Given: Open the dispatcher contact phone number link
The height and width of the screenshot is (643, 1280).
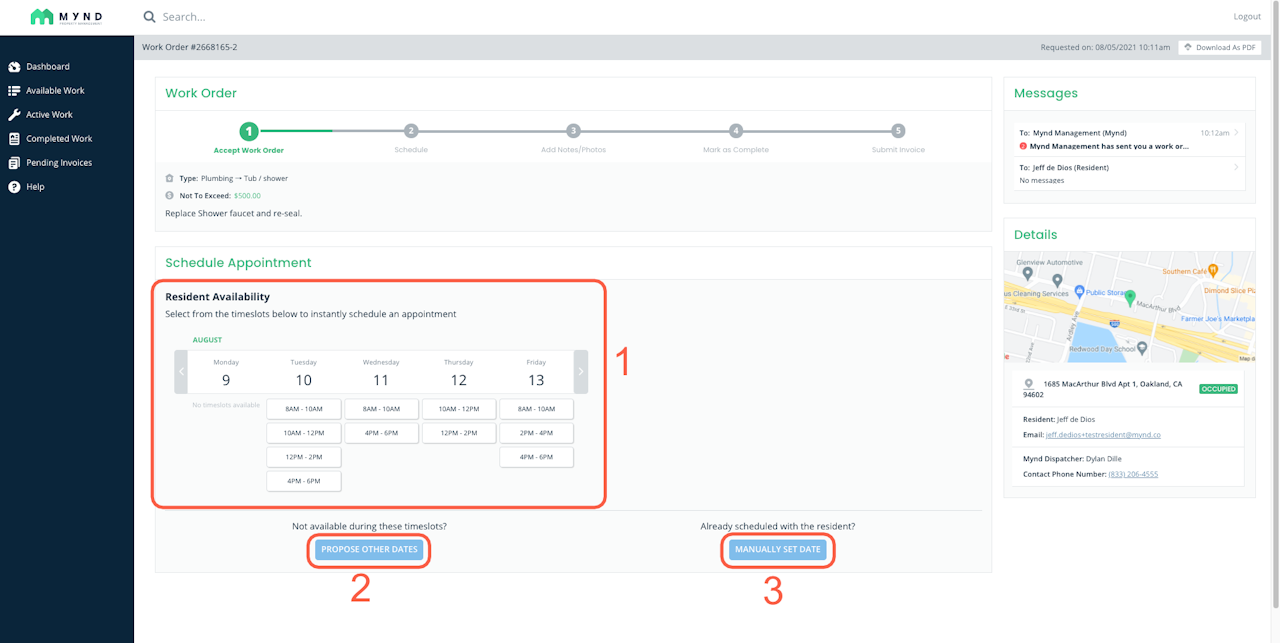Looking at the screenshot, I should click(1133, 474).
